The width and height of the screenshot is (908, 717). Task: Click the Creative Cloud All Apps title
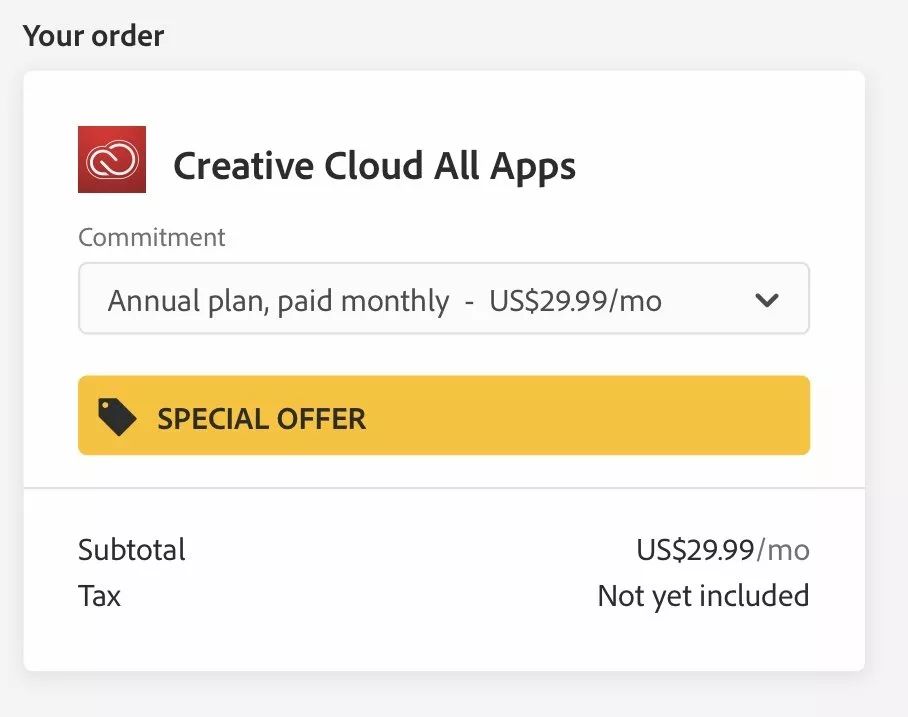(x=374, y=166)
